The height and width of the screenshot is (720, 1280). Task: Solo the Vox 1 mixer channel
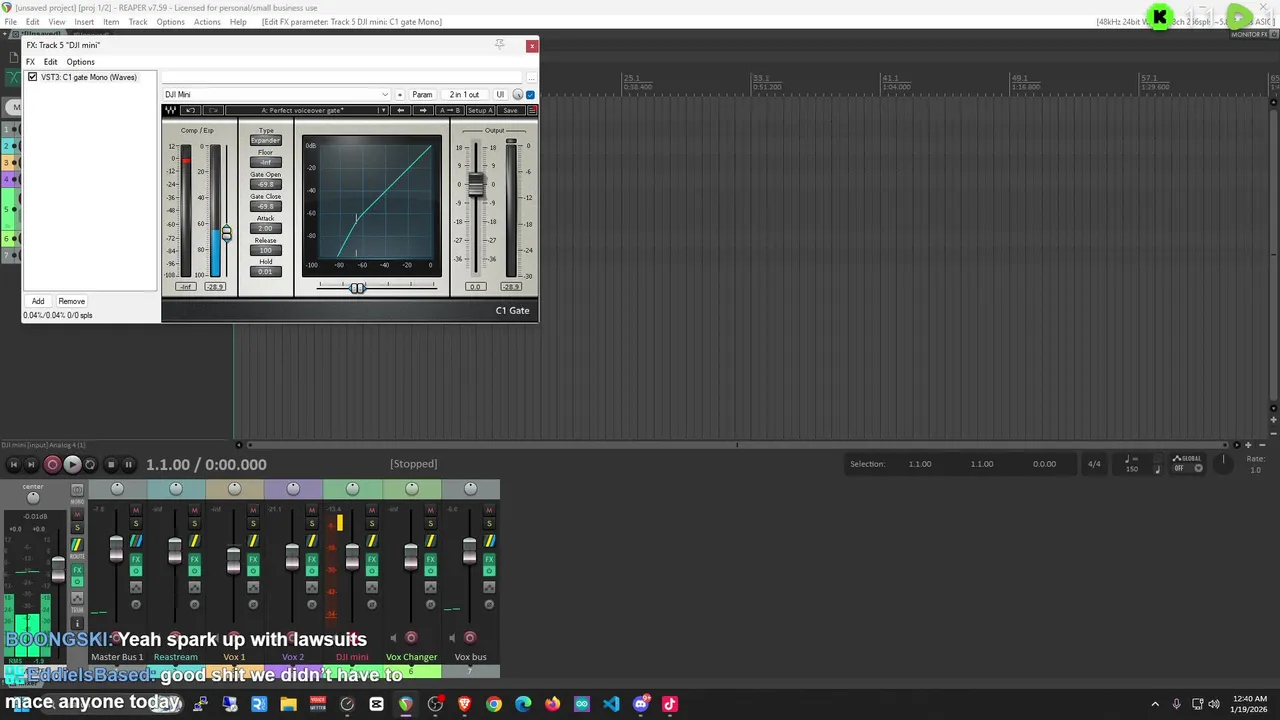[253, 524]
